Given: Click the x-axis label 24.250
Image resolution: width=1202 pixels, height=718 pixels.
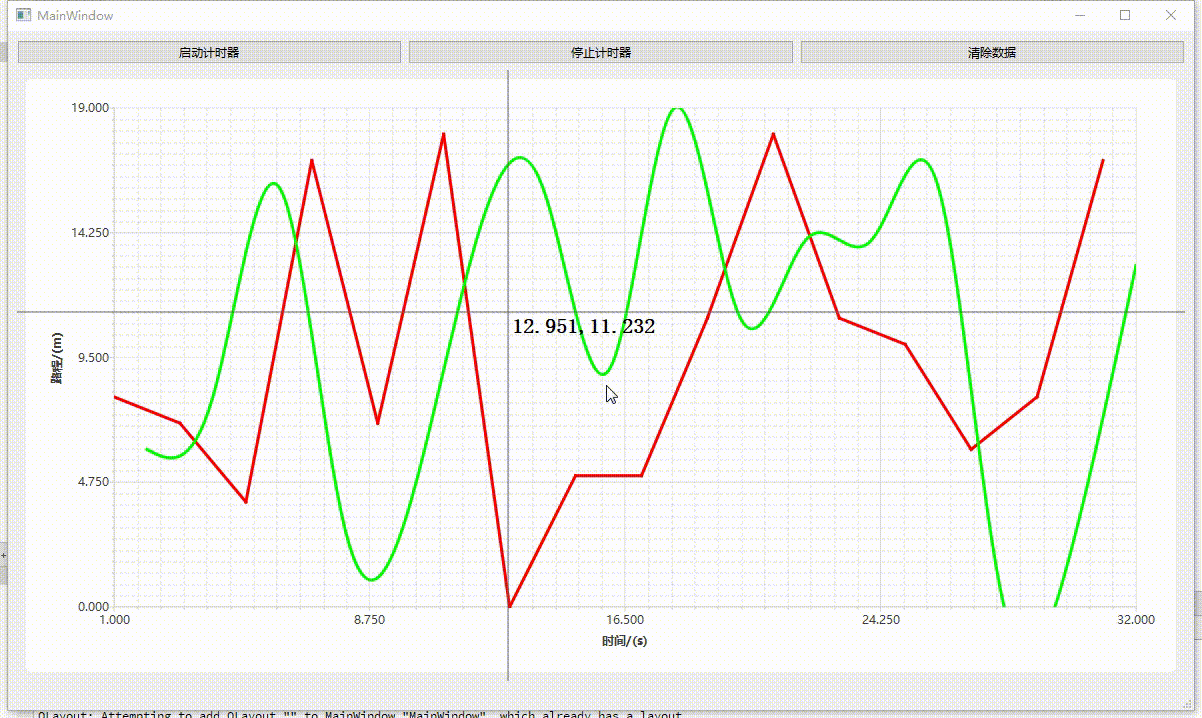Looking at the screenshot, I should [x=881, y=620].
